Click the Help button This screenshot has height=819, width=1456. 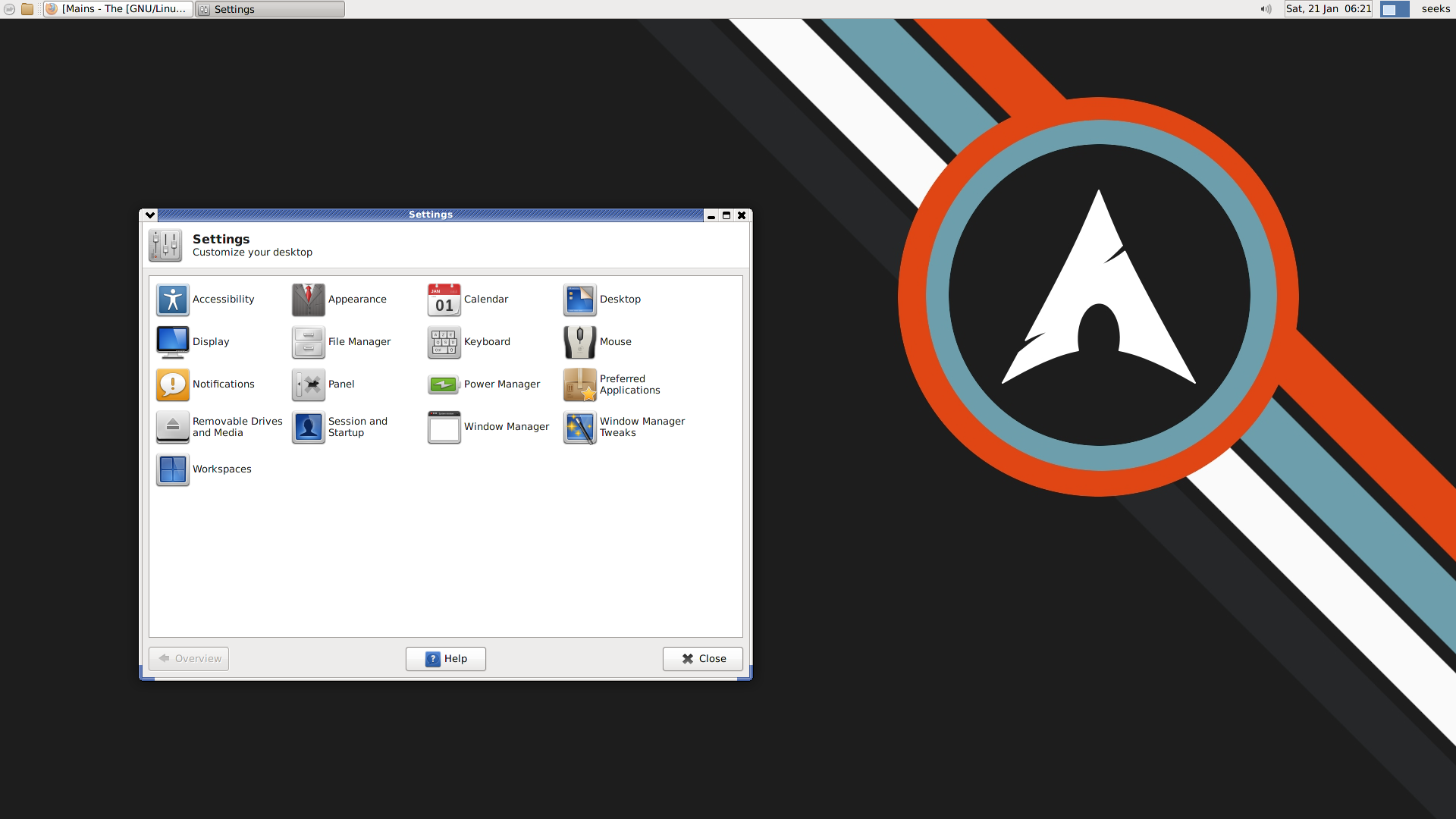[x=445, y=658]
